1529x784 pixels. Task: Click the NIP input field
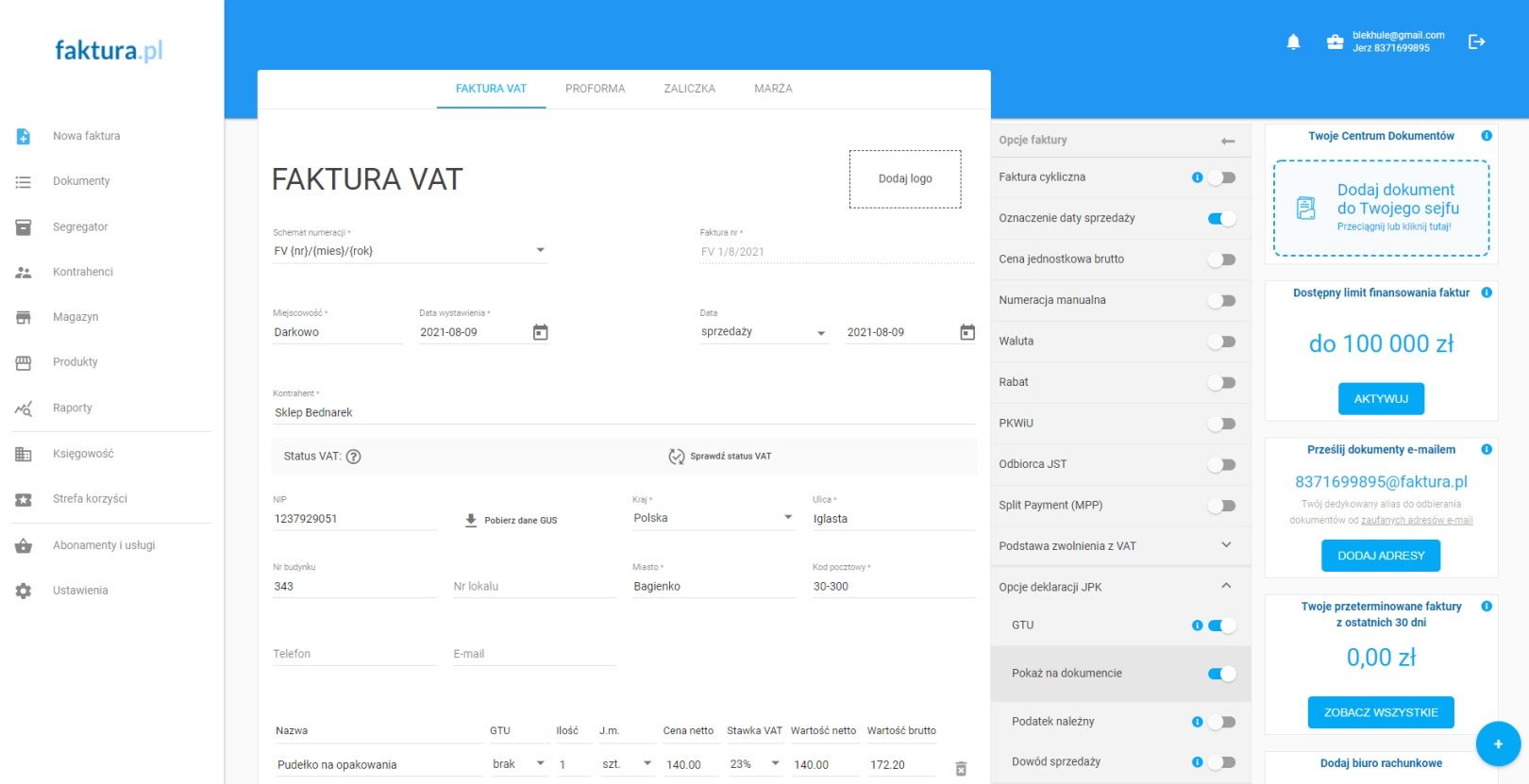click(x=354, y=519)
